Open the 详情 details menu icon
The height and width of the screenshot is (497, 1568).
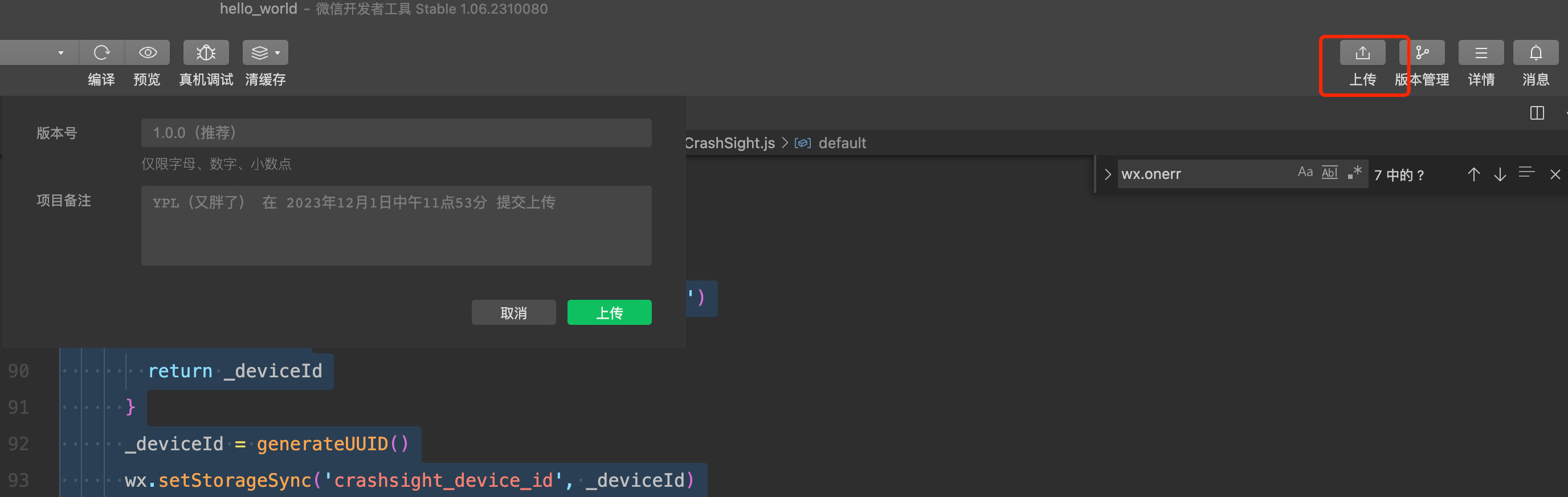click(1481, 53)
